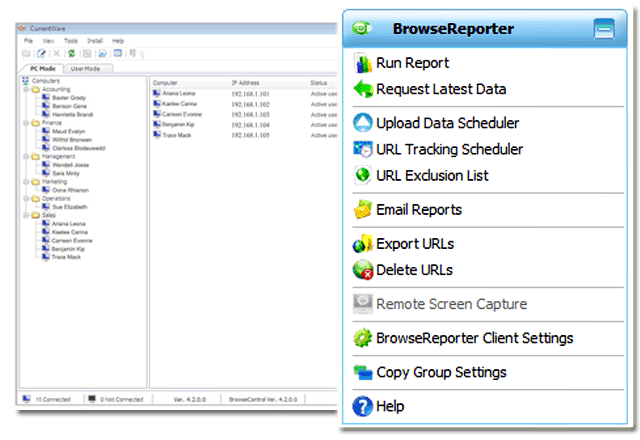Click IP cell 192.168.1.102
Viewport: 640px width, 440px height.
point(250,104)
